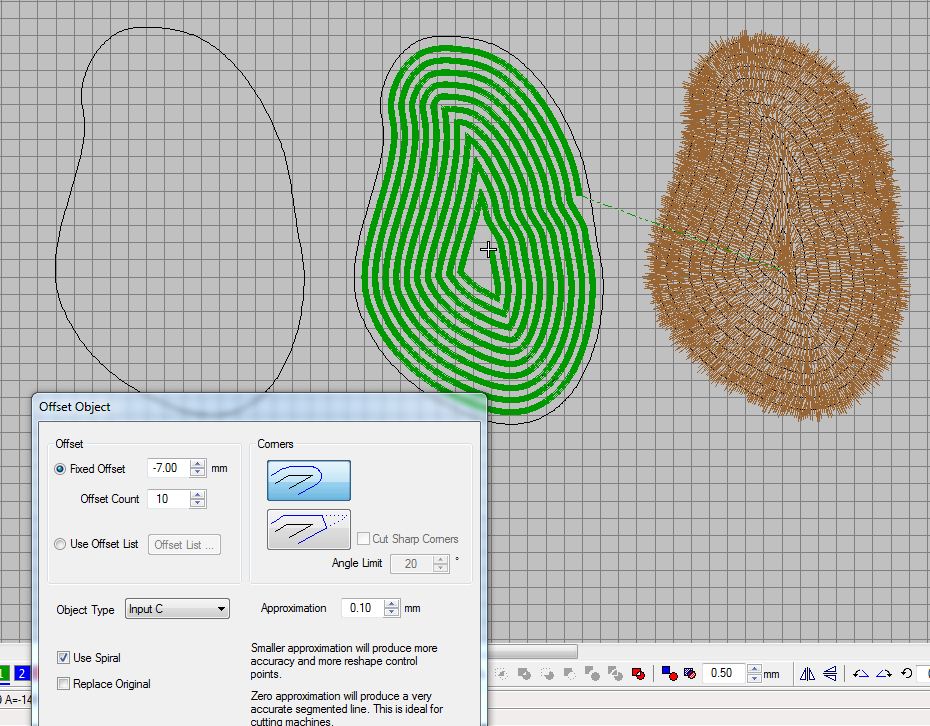Select the rounded corners style button
This screenshot has width=930, height=726.
click(x=308, y=480)
